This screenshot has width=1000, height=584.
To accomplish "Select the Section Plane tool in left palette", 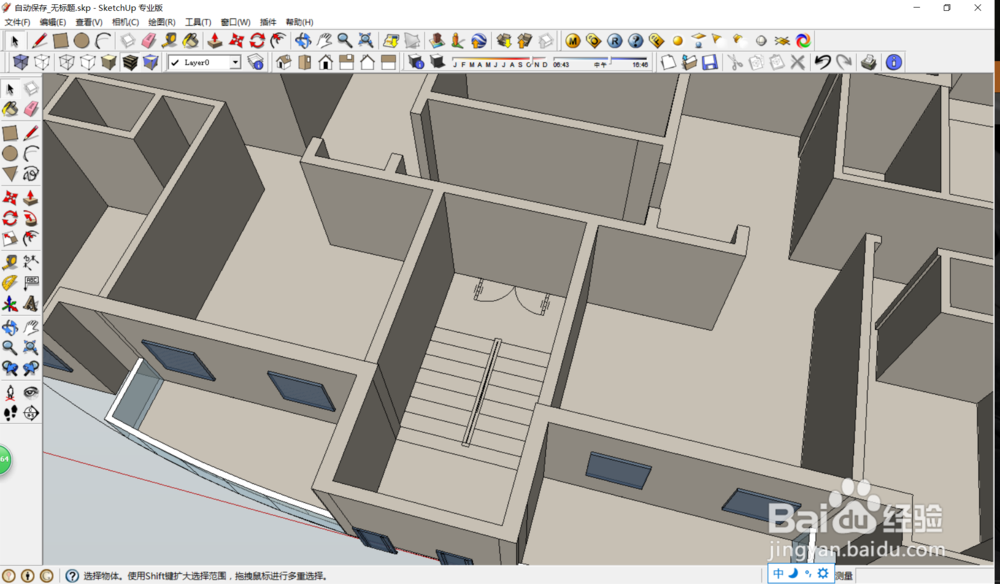I will tap(31, 413).
